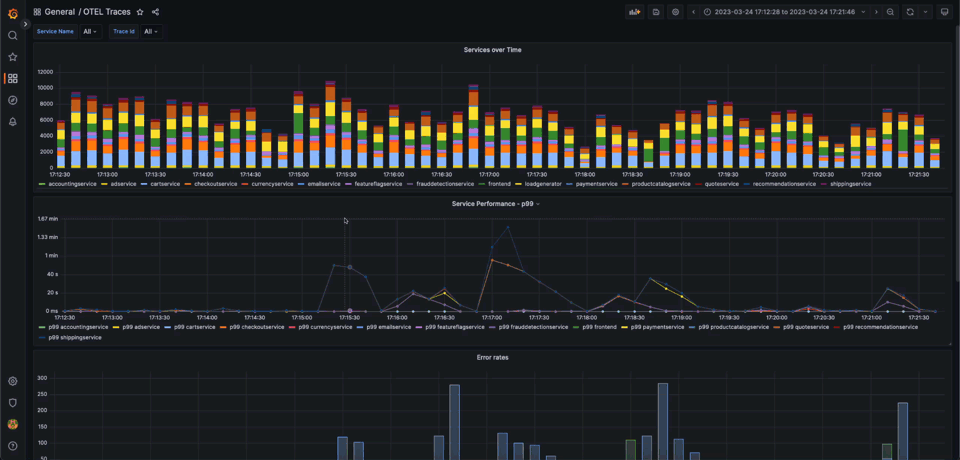Mark dashboard as favorite with star
Image resolution: width=960 pixels, height=460 pixels.
click(x=140, y=12)
